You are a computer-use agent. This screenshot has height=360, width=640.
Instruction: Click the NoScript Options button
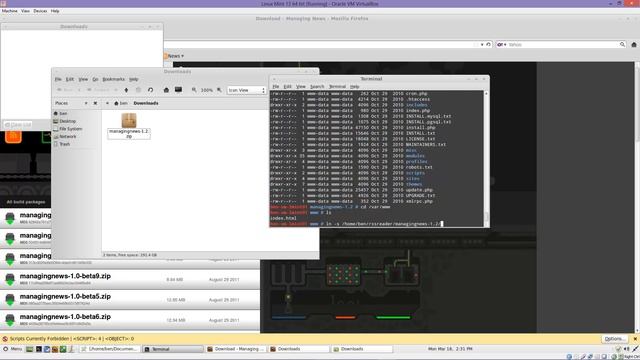614,339
